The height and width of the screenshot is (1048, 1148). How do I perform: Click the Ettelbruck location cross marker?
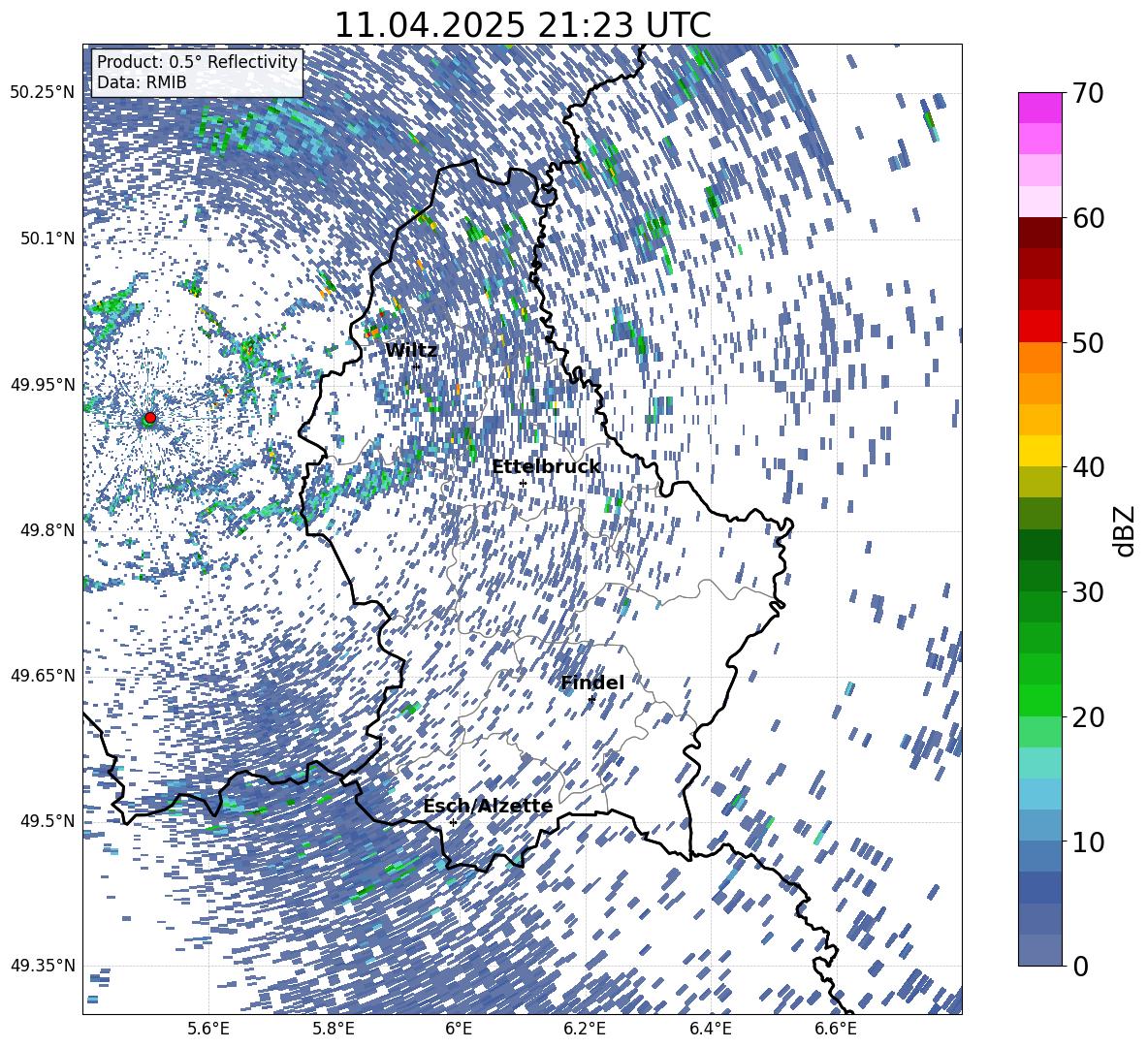[x=523, y=483]
